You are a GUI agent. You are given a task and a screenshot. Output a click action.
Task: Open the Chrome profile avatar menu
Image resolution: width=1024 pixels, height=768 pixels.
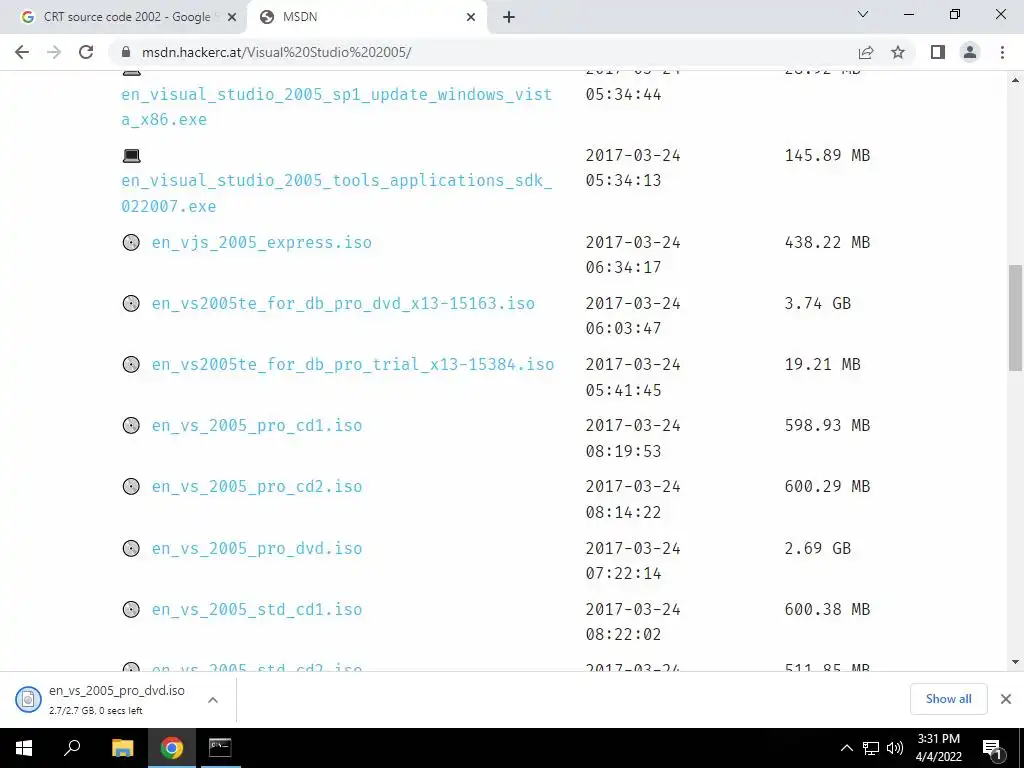[x=970, y=52]
